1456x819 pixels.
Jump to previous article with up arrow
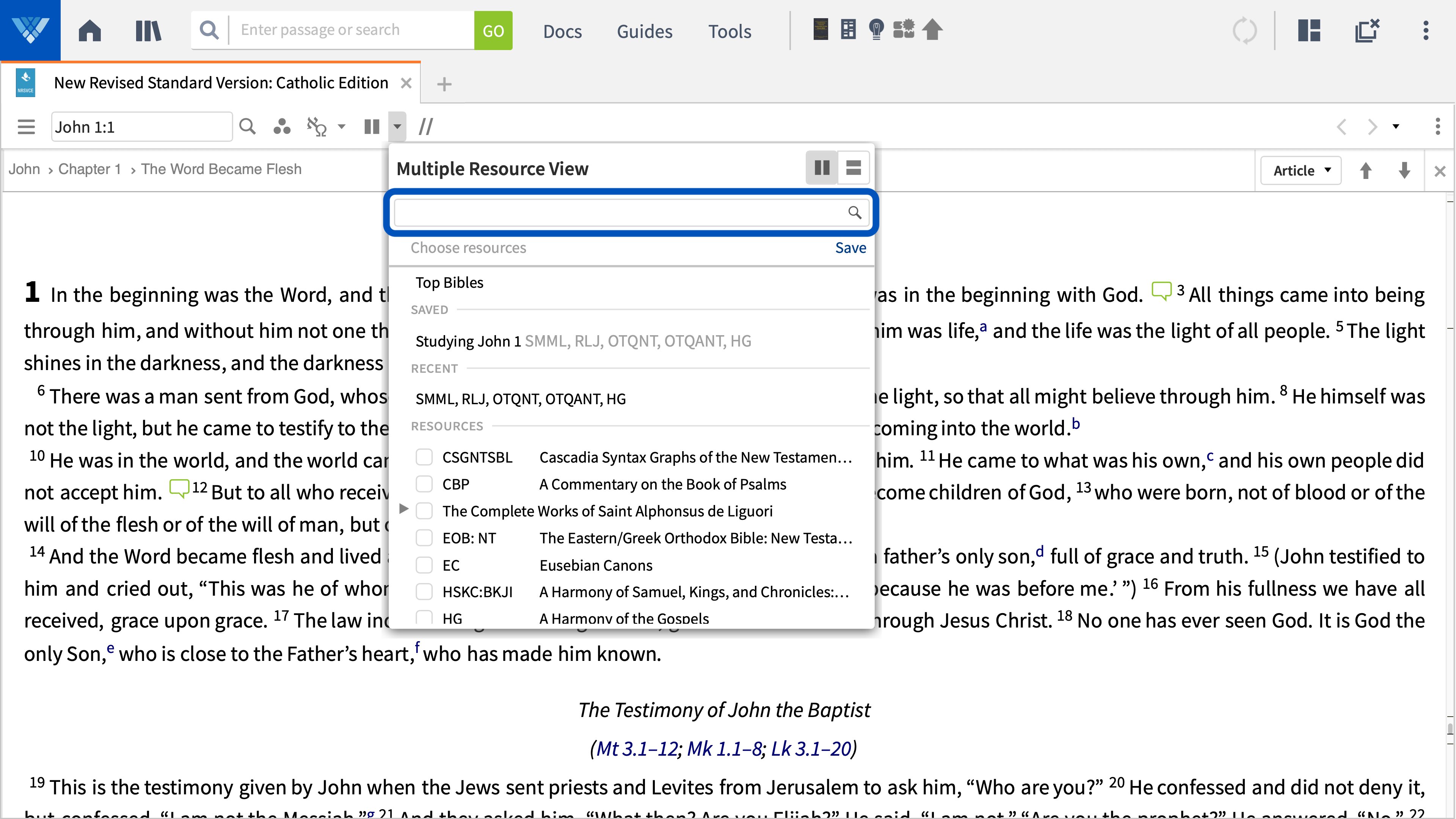tap(1365, 171)
